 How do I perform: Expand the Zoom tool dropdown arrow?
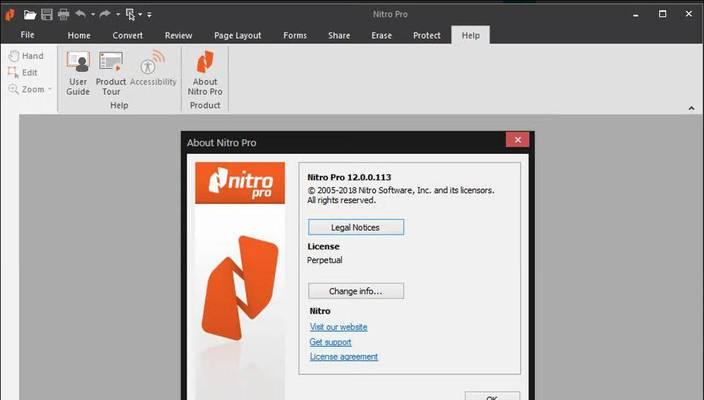50,89
